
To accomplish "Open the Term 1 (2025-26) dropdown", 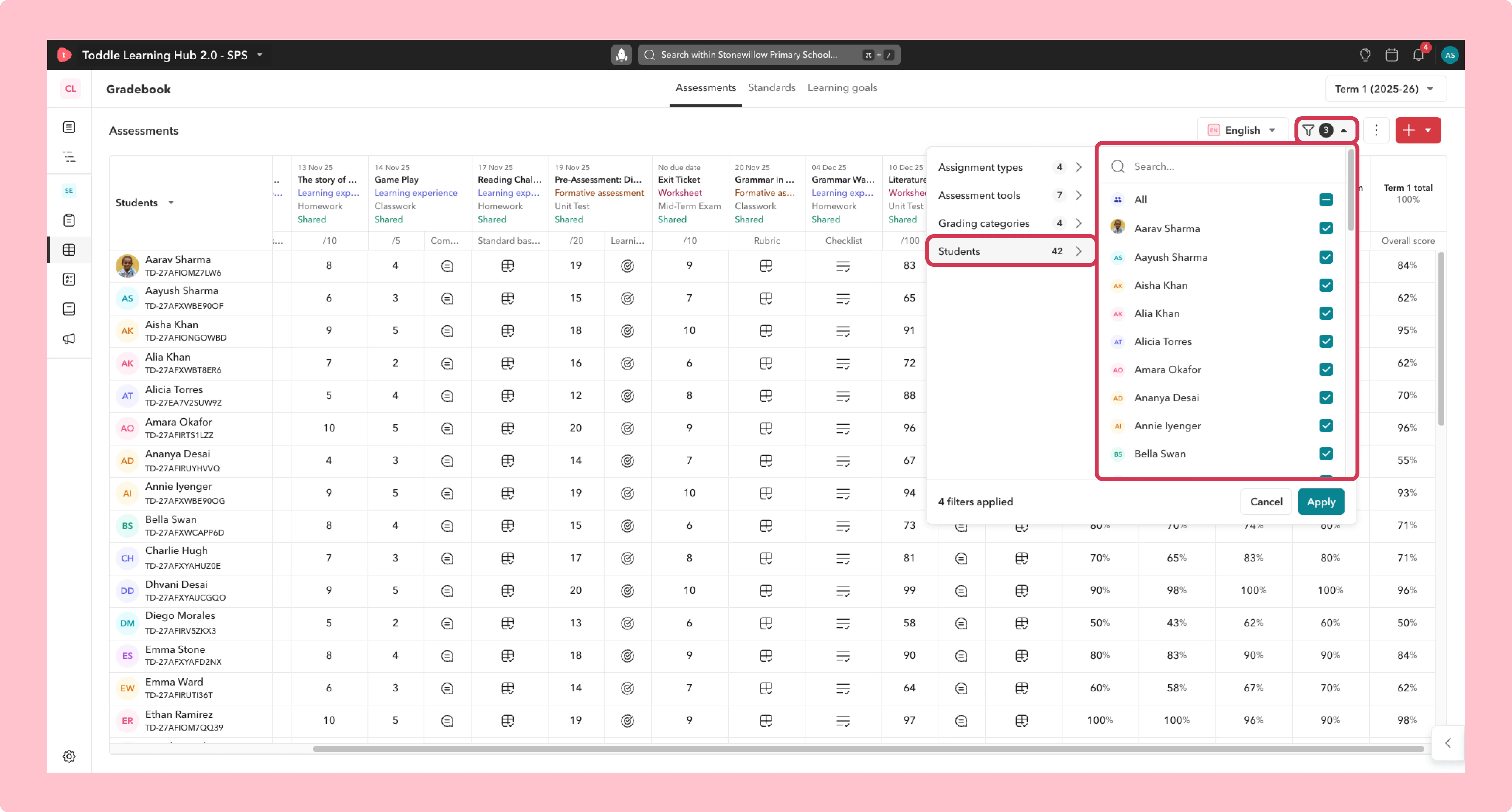I will pos(1385,89).
